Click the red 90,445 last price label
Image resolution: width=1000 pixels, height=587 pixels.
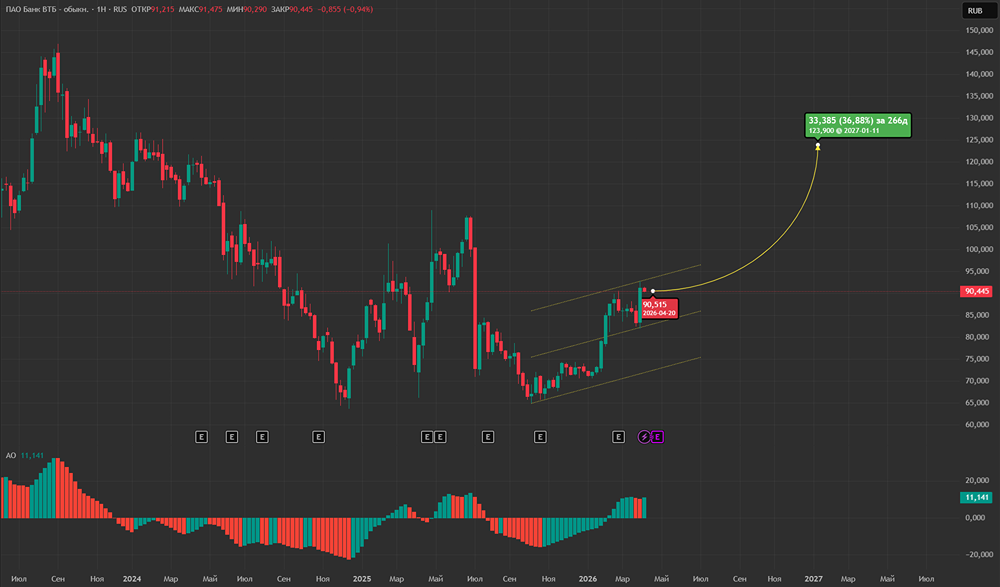[976, 291]
